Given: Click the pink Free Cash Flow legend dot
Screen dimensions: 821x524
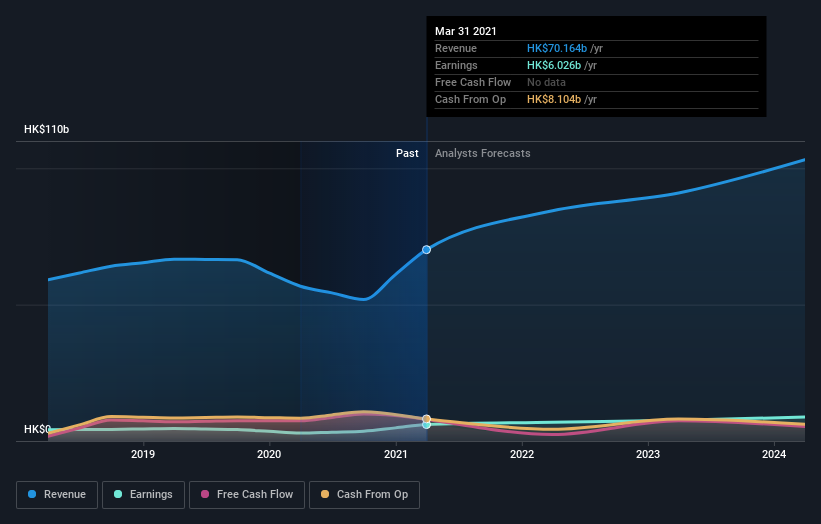Looking at the screenshot, I should (x=205, y=494).
